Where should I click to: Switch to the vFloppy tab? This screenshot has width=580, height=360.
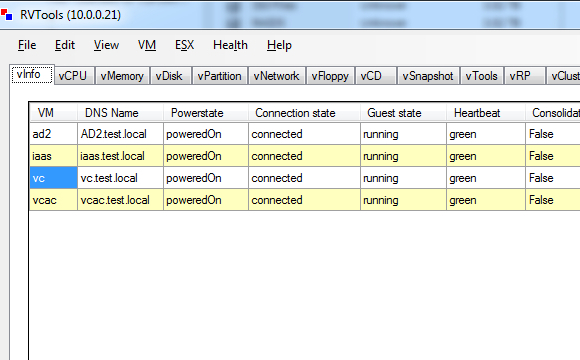tap(330, 76)
